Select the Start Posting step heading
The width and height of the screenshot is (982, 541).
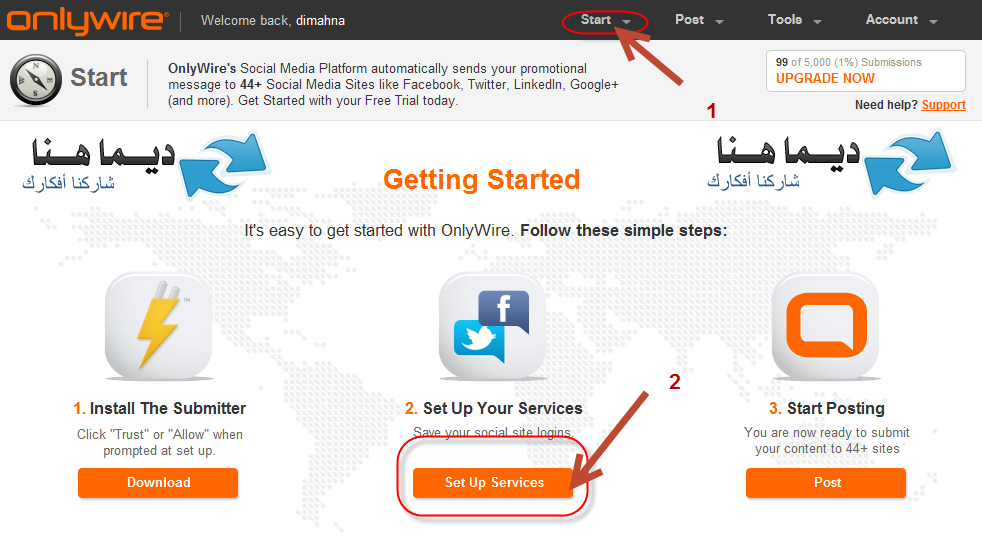[x=827, y=408]
